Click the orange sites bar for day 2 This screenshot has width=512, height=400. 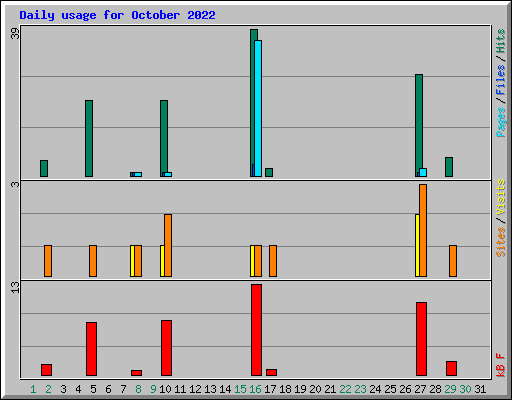point(48,261)
